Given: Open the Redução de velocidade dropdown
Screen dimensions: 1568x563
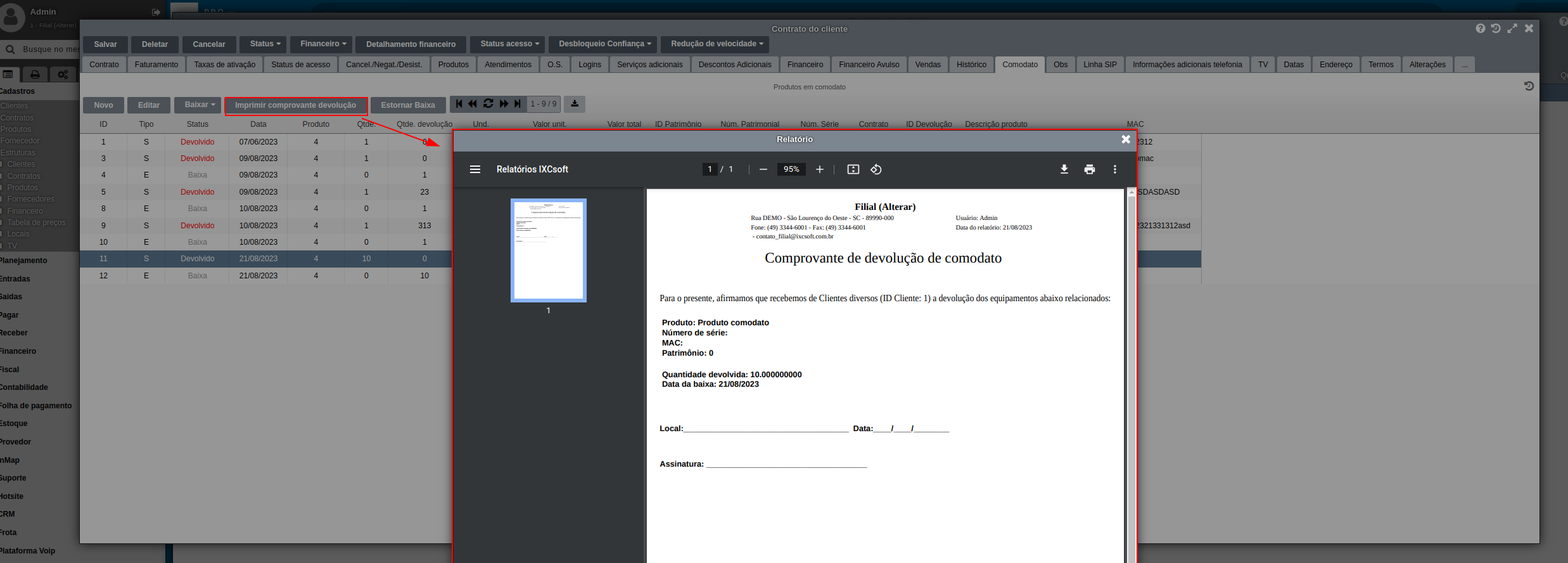Looking at the screenshot, I should click(x=715, y=44).
